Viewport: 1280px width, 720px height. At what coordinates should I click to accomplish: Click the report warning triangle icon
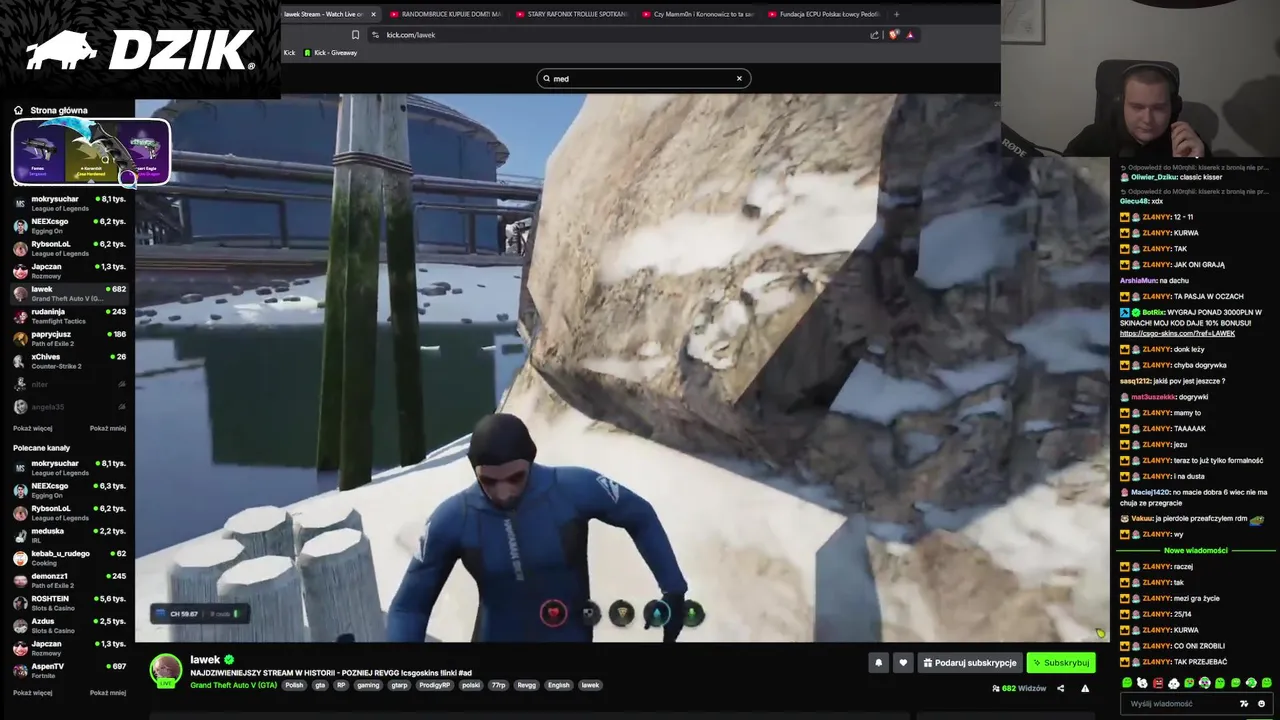pyautogui.click(x=1085, y=688)
